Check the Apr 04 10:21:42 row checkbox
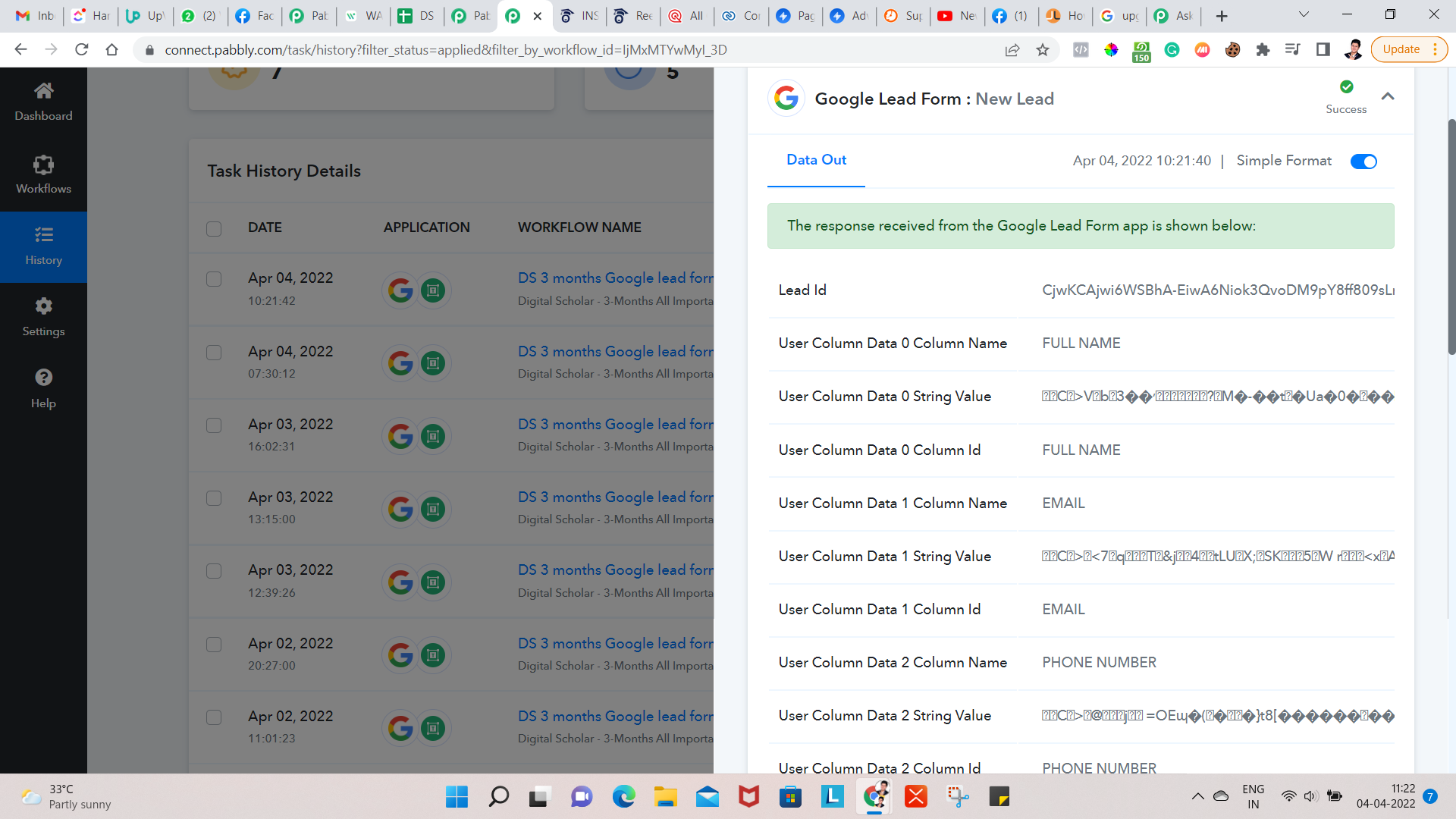This screenshot has width=1456, height=819. point(214,279)
